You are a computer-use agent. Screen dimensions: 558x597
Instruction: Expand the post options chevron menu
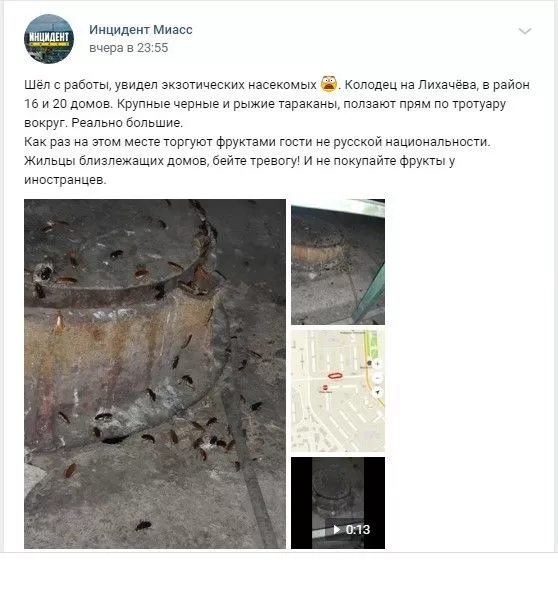(525, 31)
